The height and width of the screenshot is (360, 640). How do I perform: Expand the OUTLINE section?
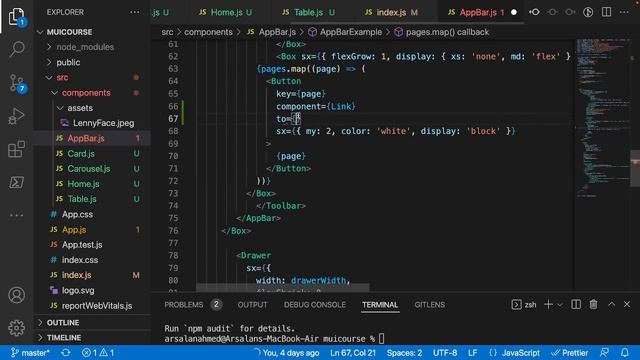point(63,322)
